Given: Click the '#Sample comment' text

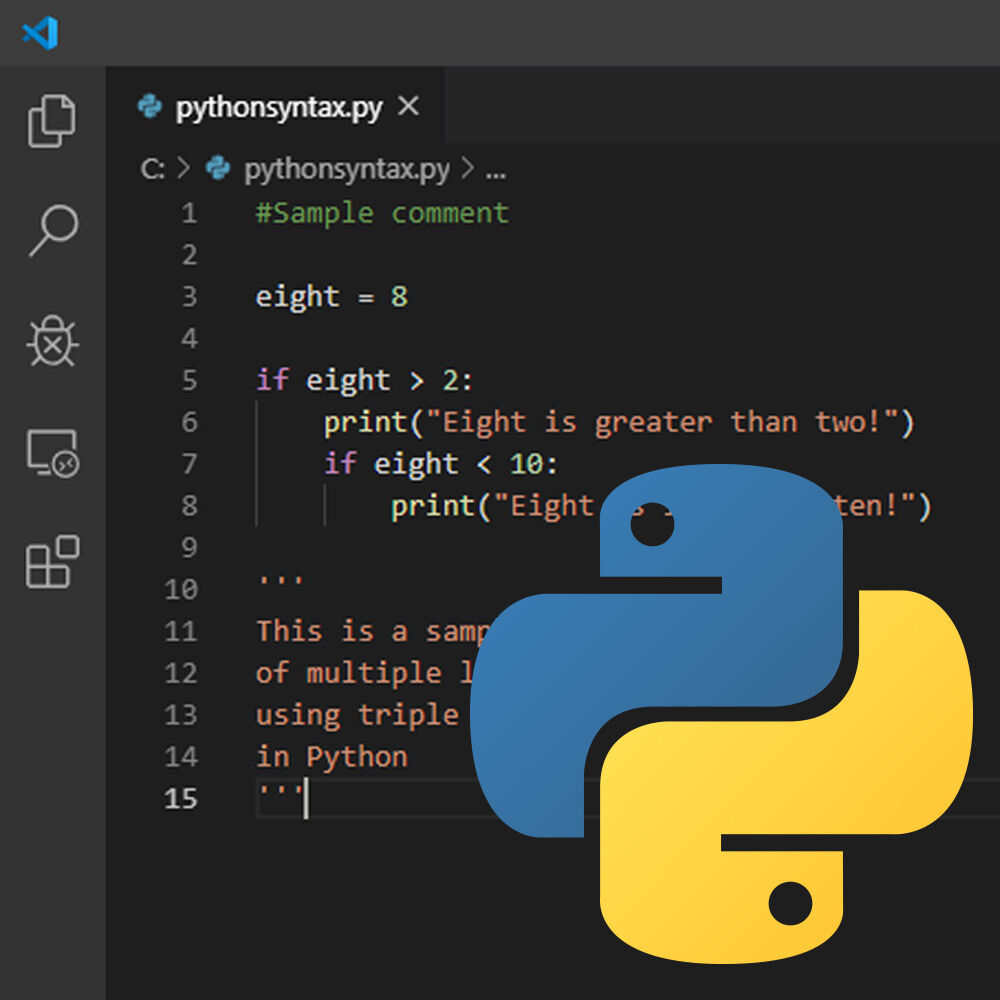Looking at the screenshot, I should pyautogui.click(x=382, y=213).
